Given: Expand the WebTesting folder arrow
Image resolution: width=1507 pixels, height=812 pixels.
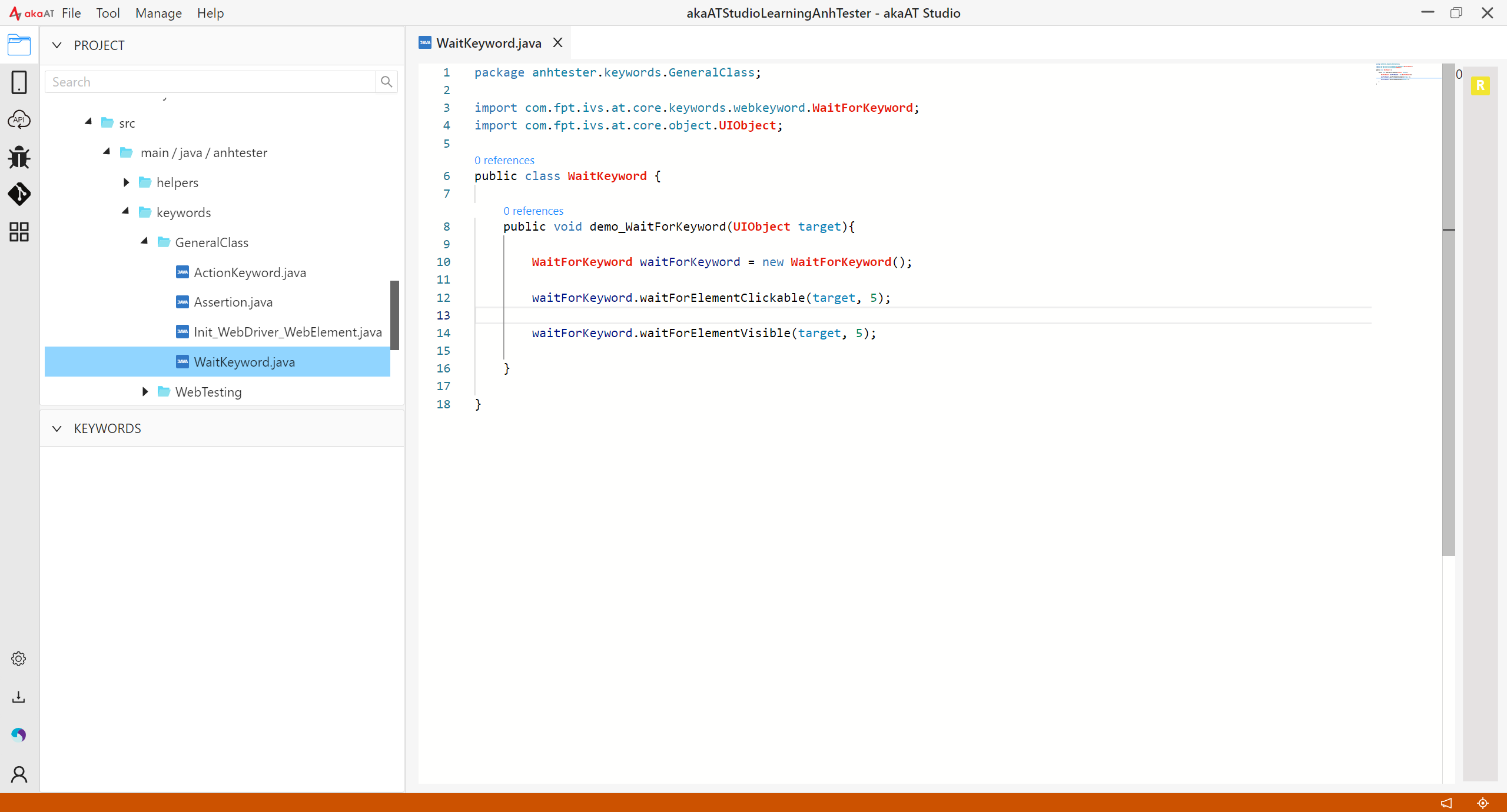Looking at the screenshot, I should 145,391.
